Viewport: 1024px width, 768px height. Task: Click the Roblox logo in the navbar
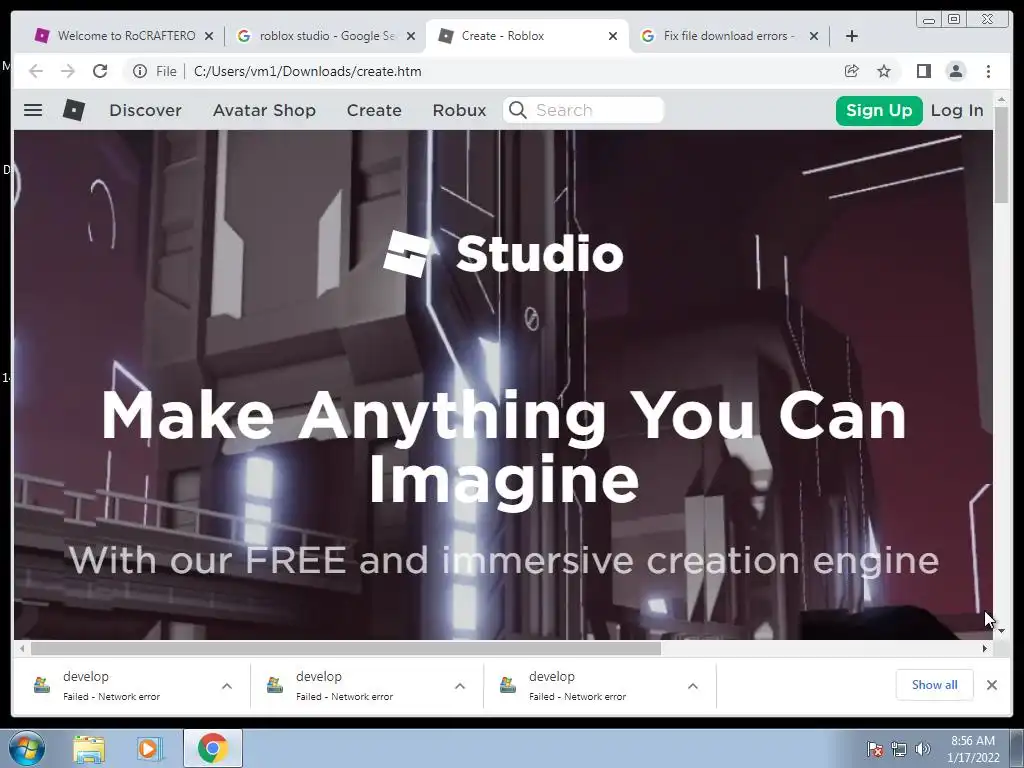tap(74, 110)
